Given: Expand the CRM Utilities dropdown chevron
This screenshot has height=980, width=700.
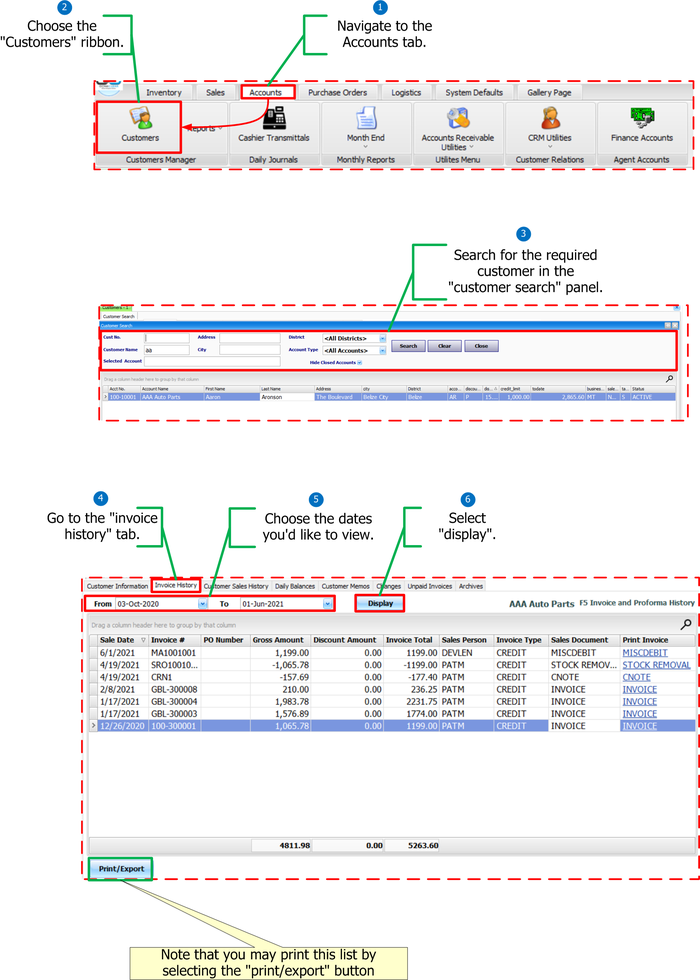Looking at the screenshot, I should tap(550, 147).
